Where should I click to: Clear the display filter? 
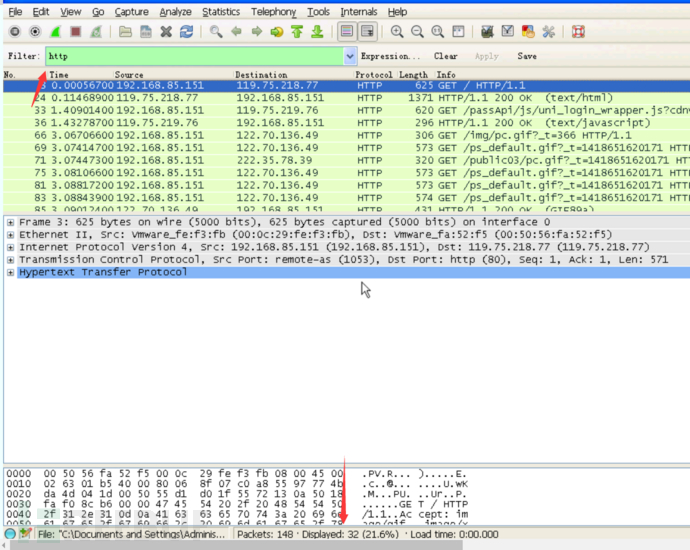(446, 57)
